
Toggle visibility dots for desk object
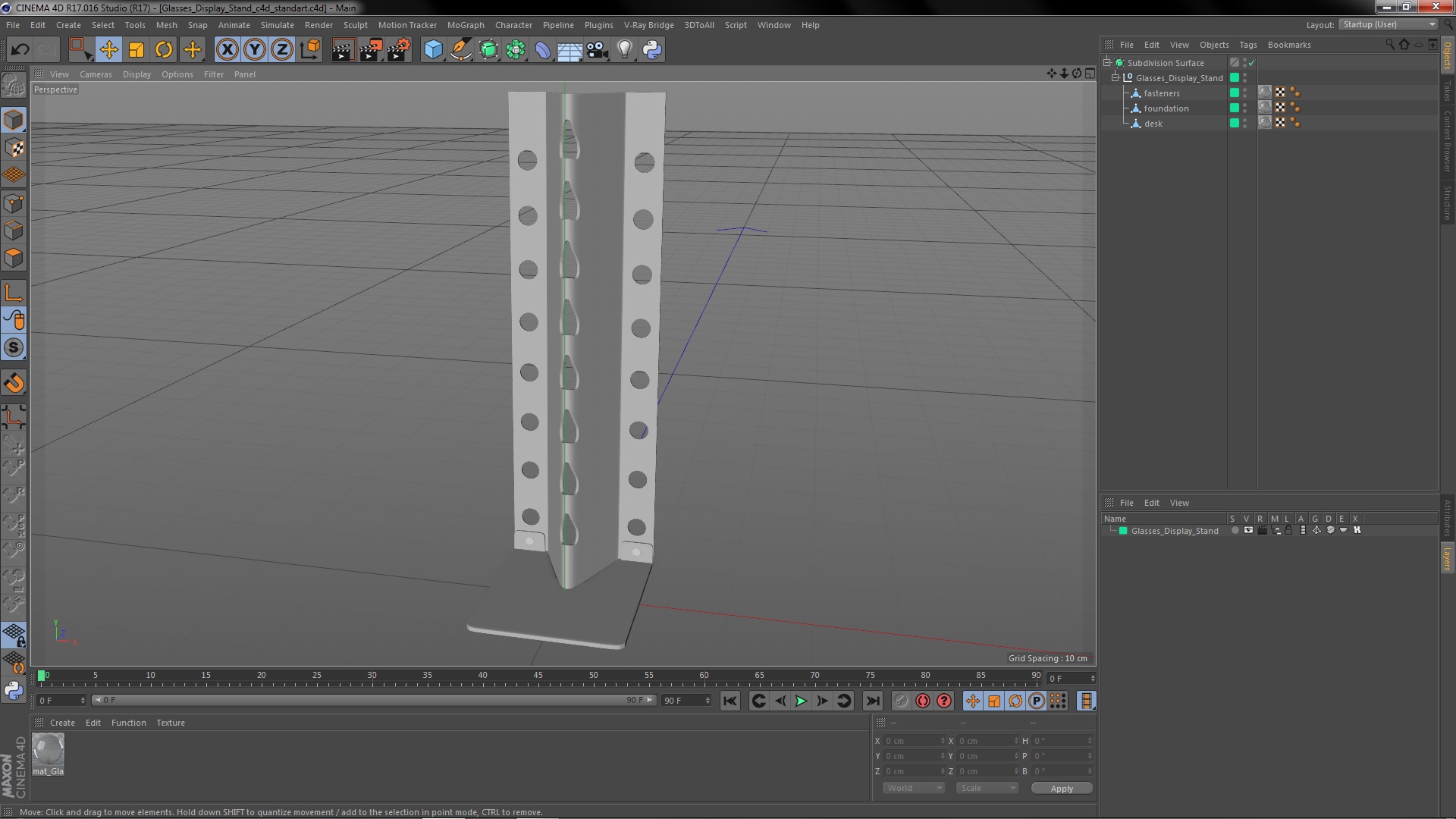[1244, 124]
